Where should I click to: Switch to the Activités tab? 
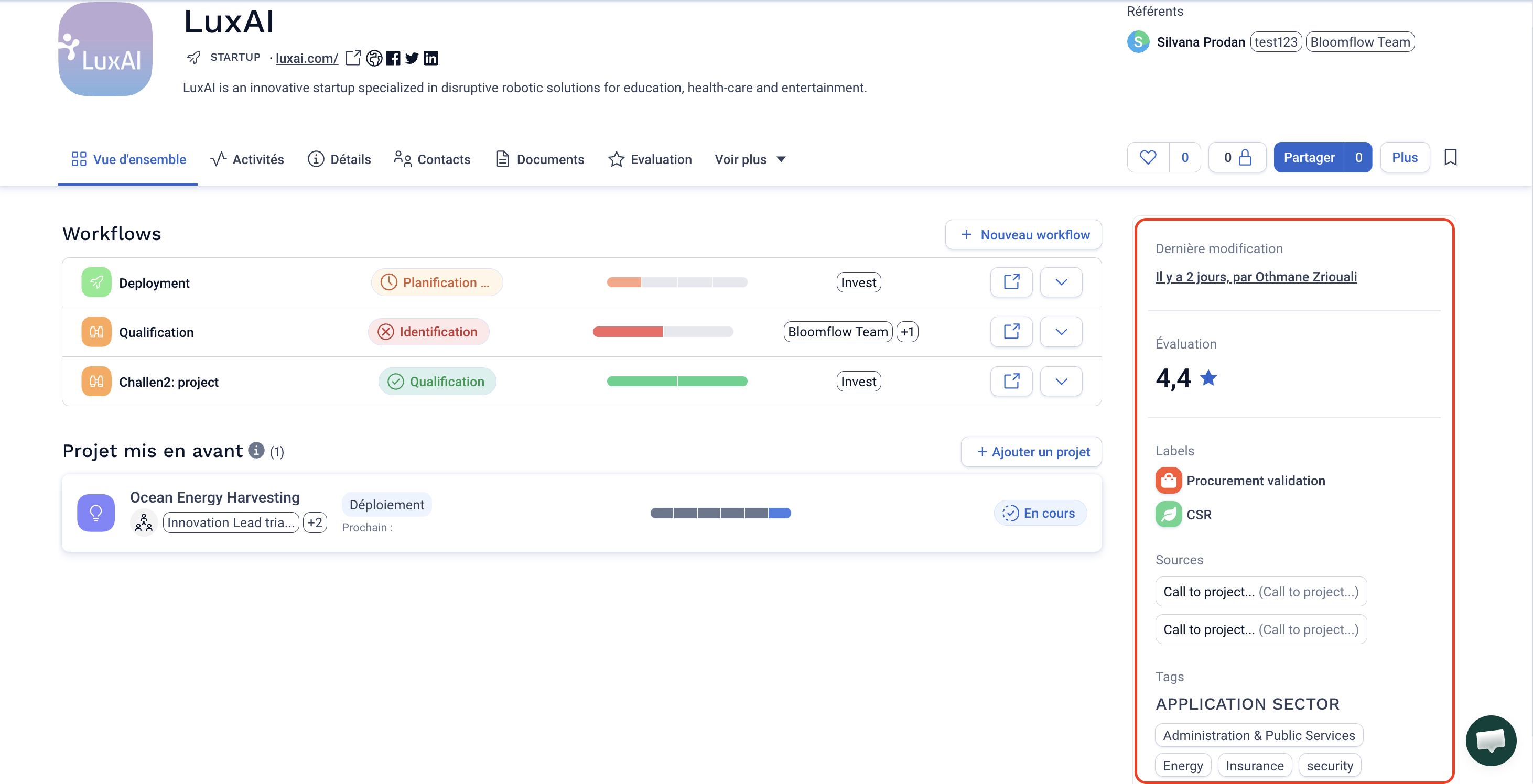(x=247, y=159)
